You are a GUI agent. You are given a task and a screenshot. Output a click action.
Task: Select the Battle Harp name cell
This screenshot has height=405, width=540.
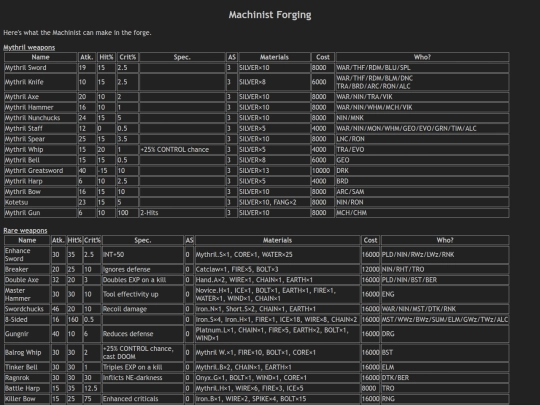(x=27, y=388)
